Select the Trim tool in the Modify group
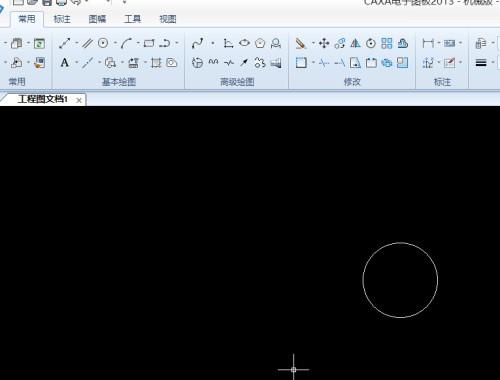Viewport: 500px width, 380px height. click(324, 63)
